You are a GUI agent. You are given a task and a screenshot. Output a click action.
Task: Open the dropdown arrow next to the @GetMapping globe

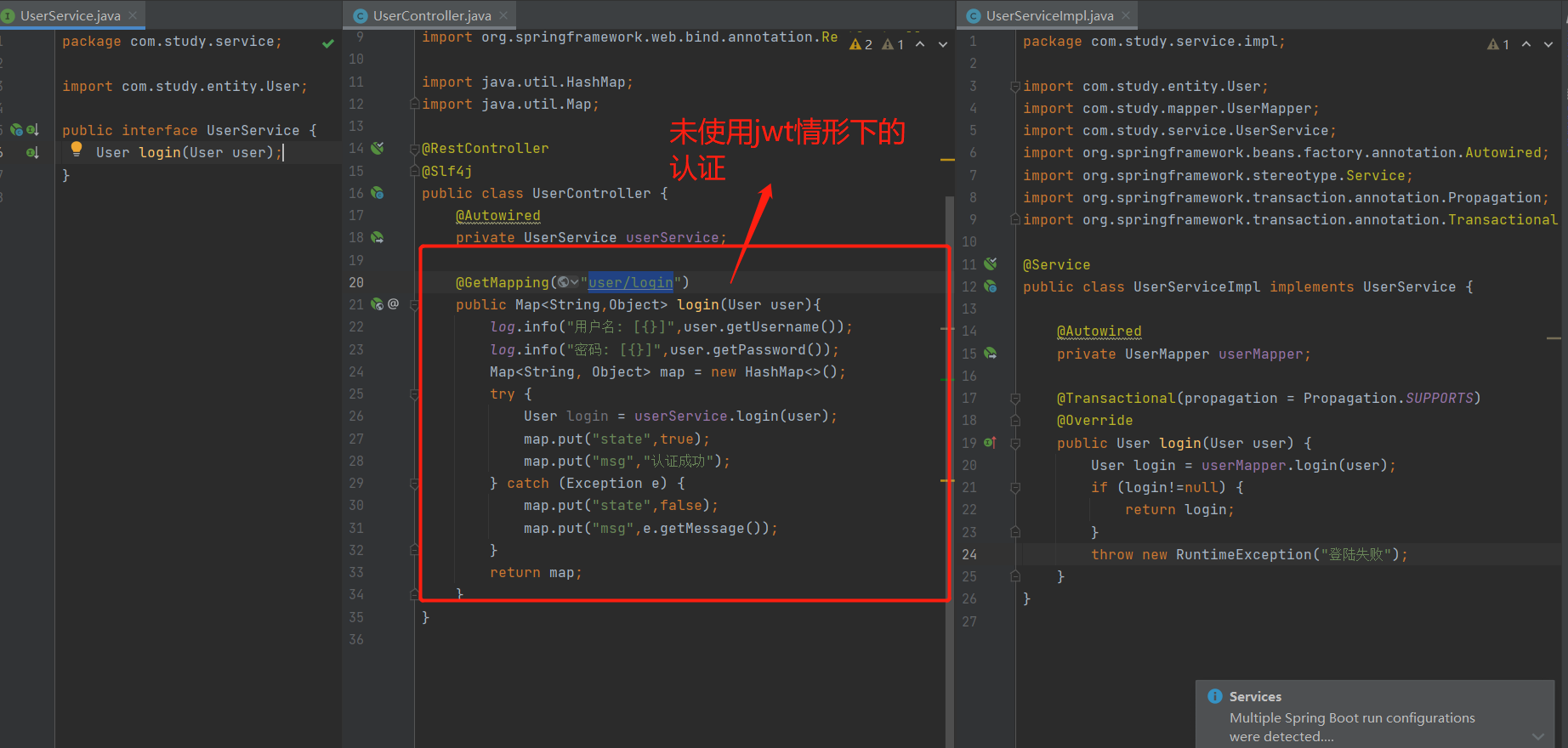point(575,282)
